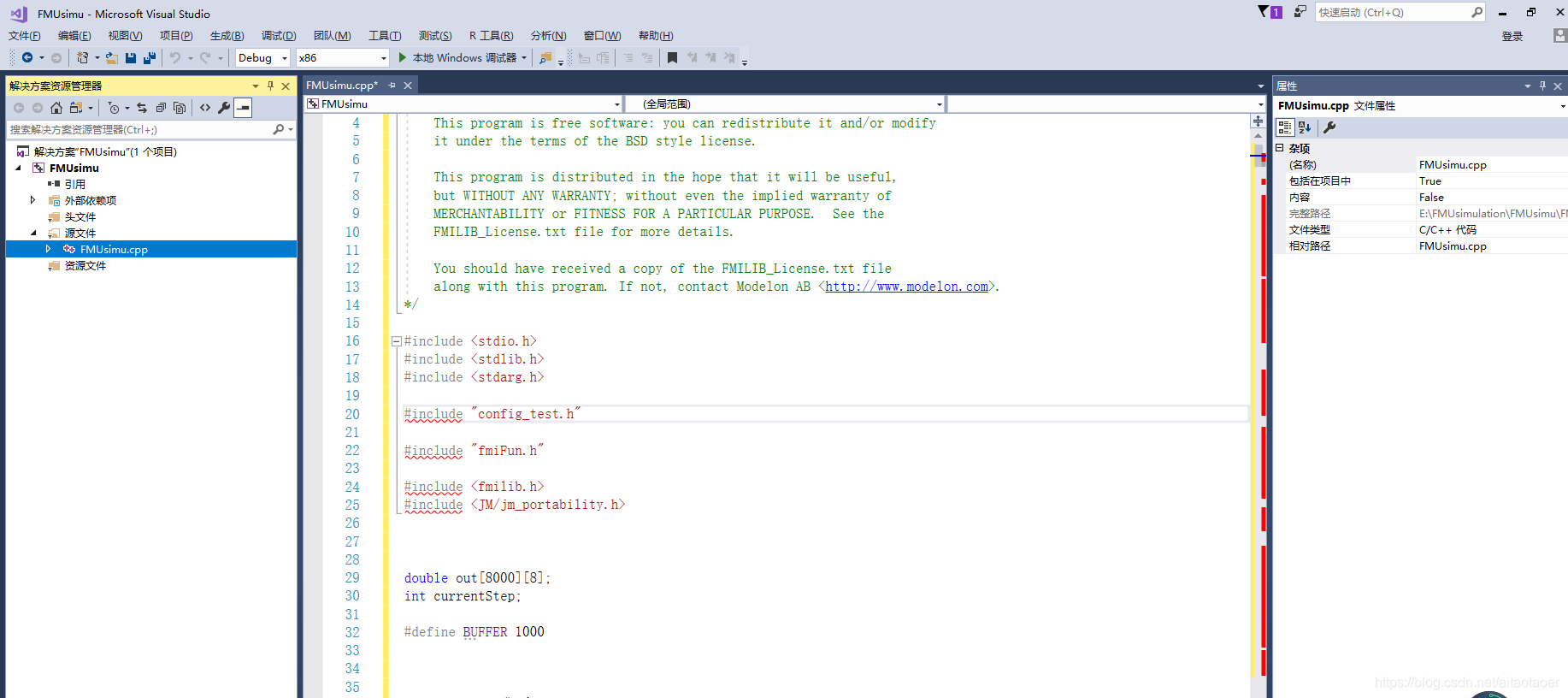Click the Save All icon
1568x698 pixels.
pos(150,57)
